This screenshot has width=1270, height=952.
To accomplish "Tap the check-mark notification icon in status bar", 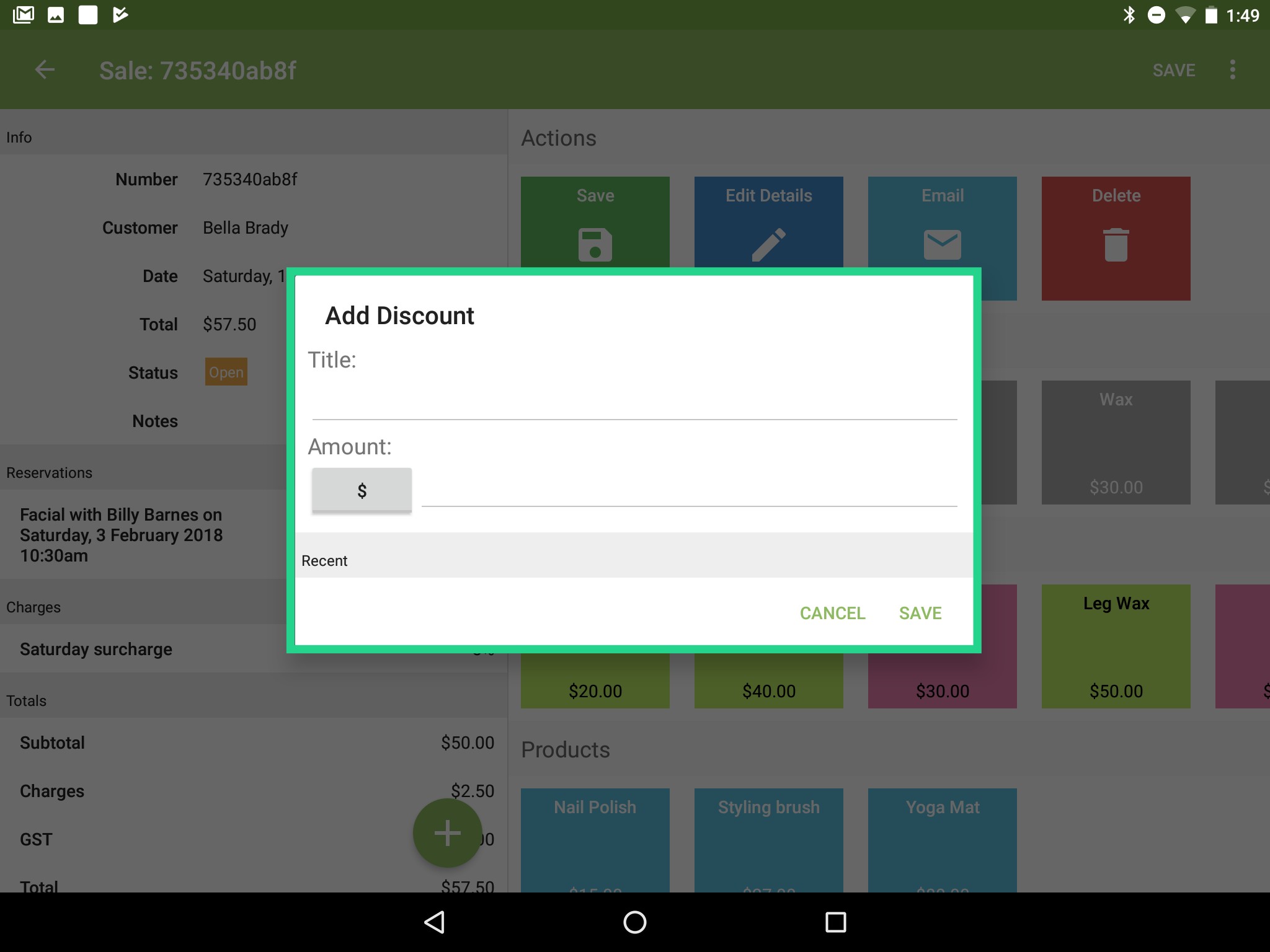I will point(120,15).
